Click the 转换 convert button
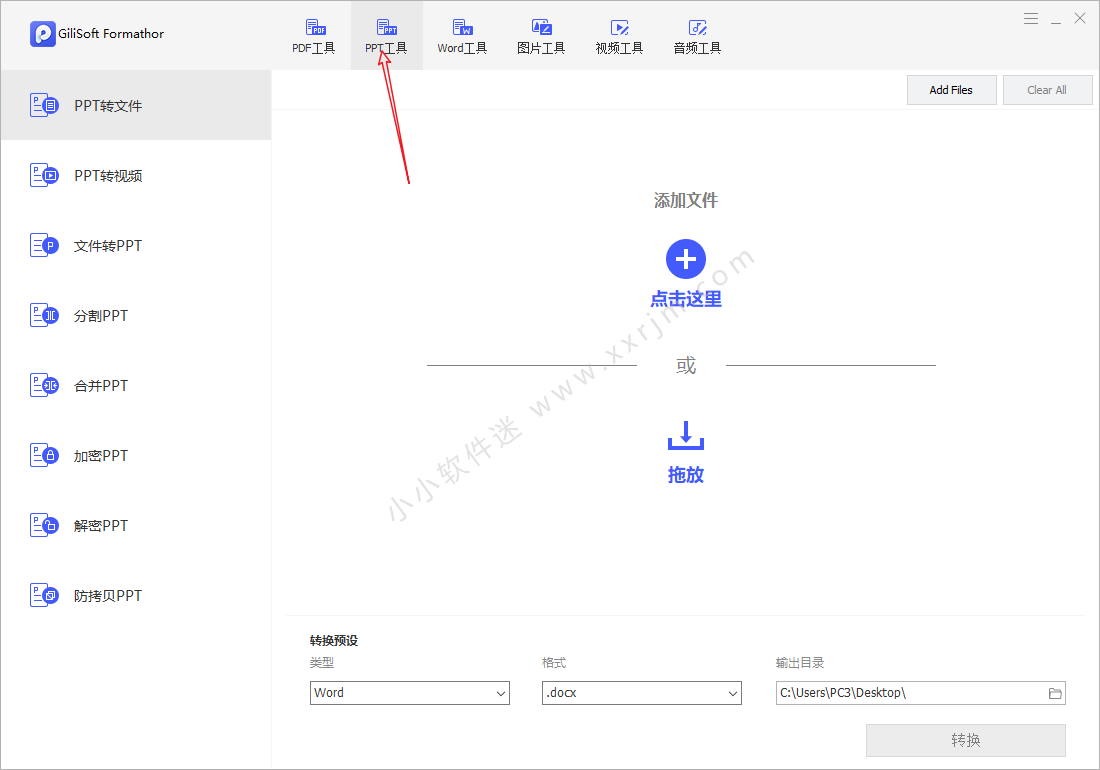1100x770 pixels. pyautogui.click(x=965, y=740)
